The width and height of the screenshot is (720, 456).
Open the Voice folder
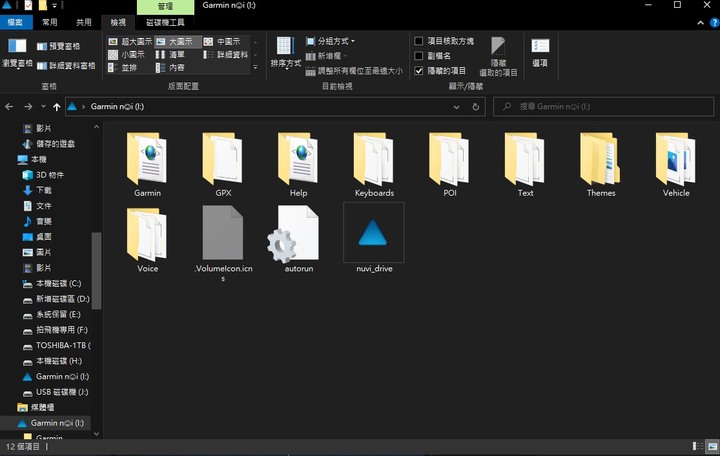point(147,240)
